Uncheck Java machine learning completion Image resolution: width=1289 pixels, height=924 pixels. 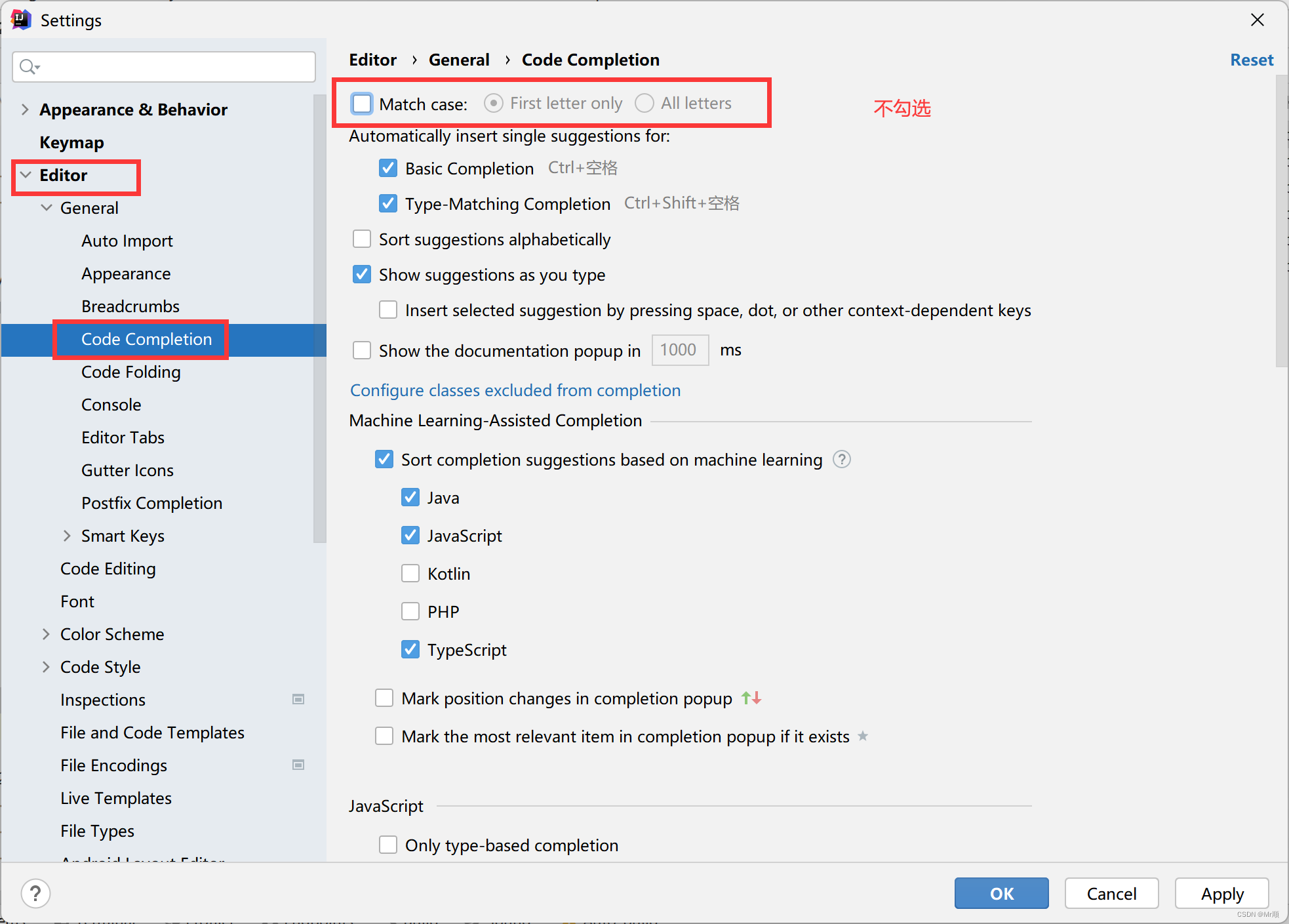[410, 497]
